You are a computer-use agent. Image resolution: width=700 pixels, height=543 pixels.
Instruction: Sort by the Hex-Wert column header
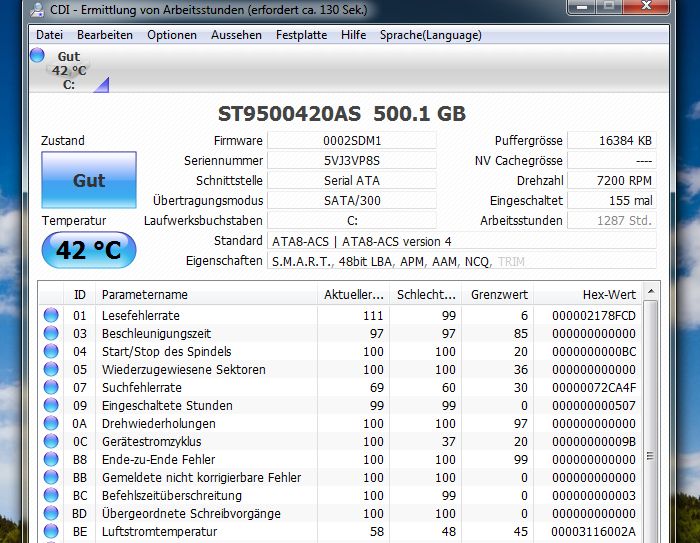point(588,295)
